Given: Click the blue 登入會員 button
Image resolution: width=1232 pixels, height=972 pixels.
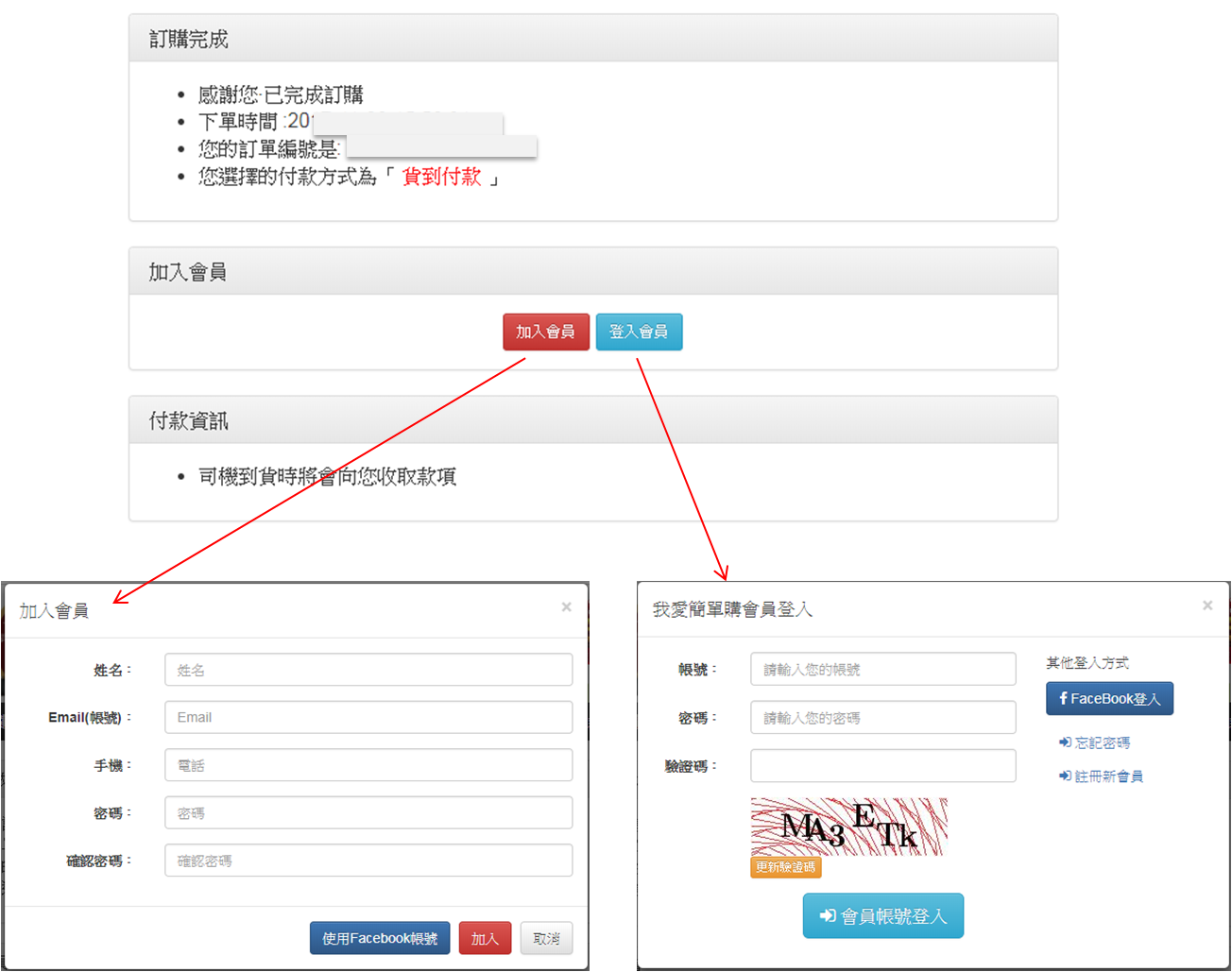Looking at the screenshot, I should [639, 332].
